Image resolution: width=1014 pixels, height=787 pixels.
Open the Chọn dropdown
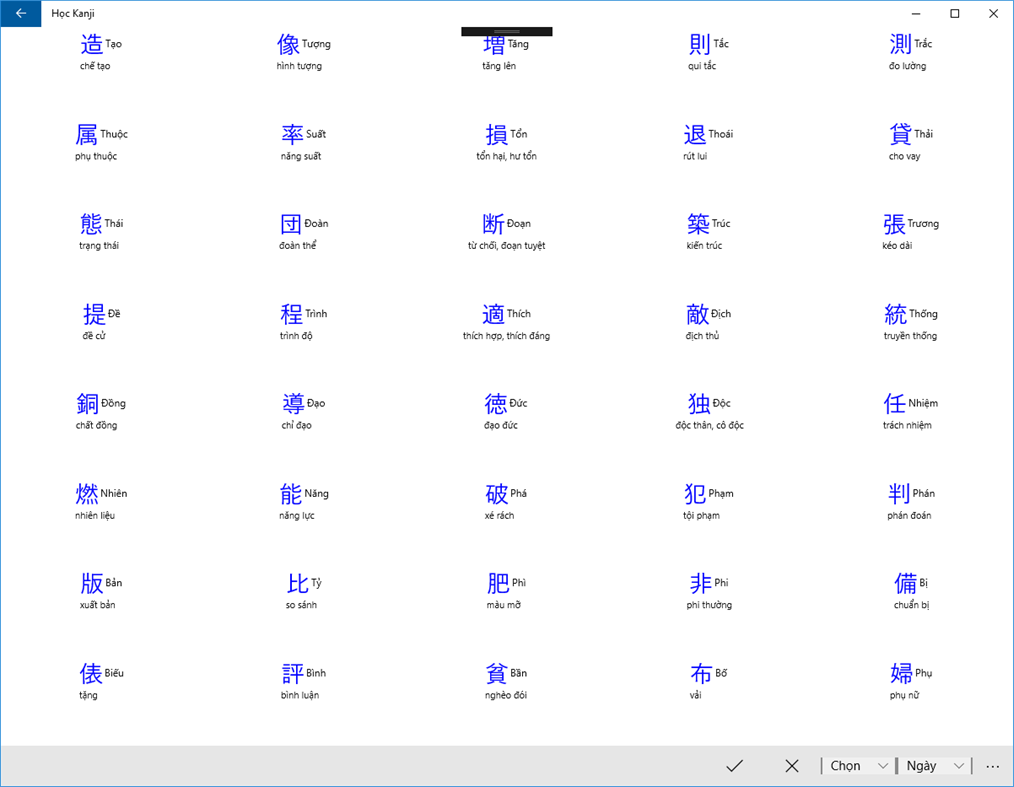click(857, 765)
